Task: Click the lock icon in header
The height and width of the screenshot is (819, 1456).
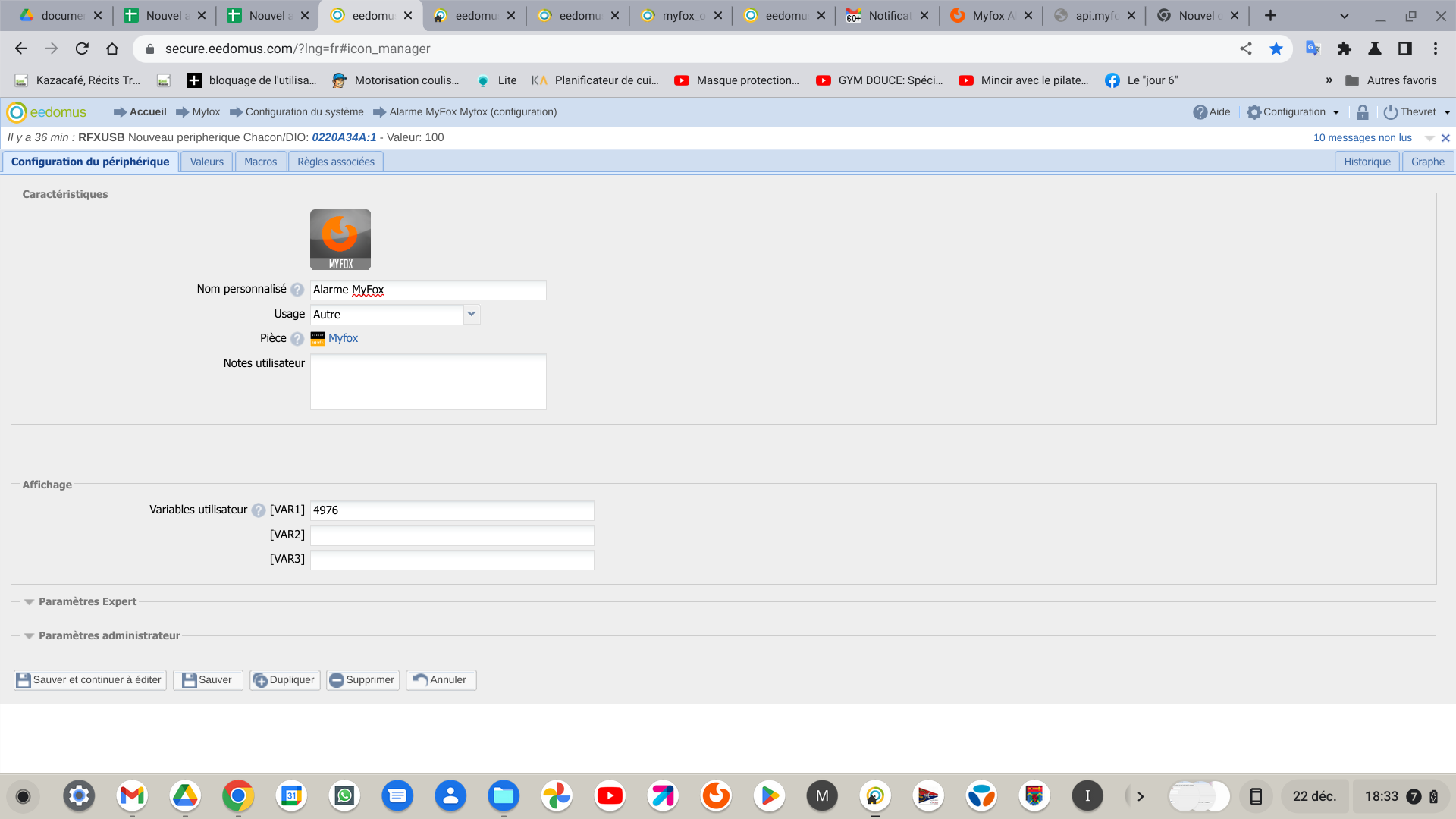Action: 1362,112
